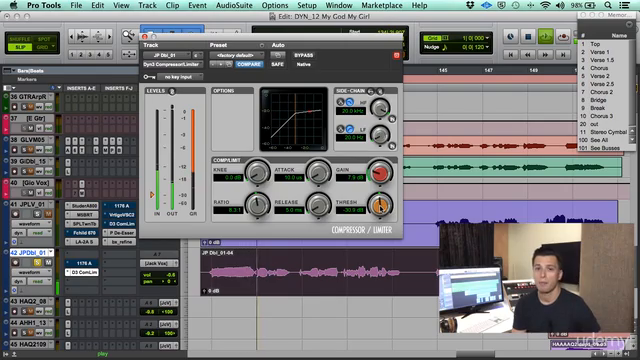Toggle Solo on track 41 JPLV_01
640x360 pixels.
(x=37, y=214)
